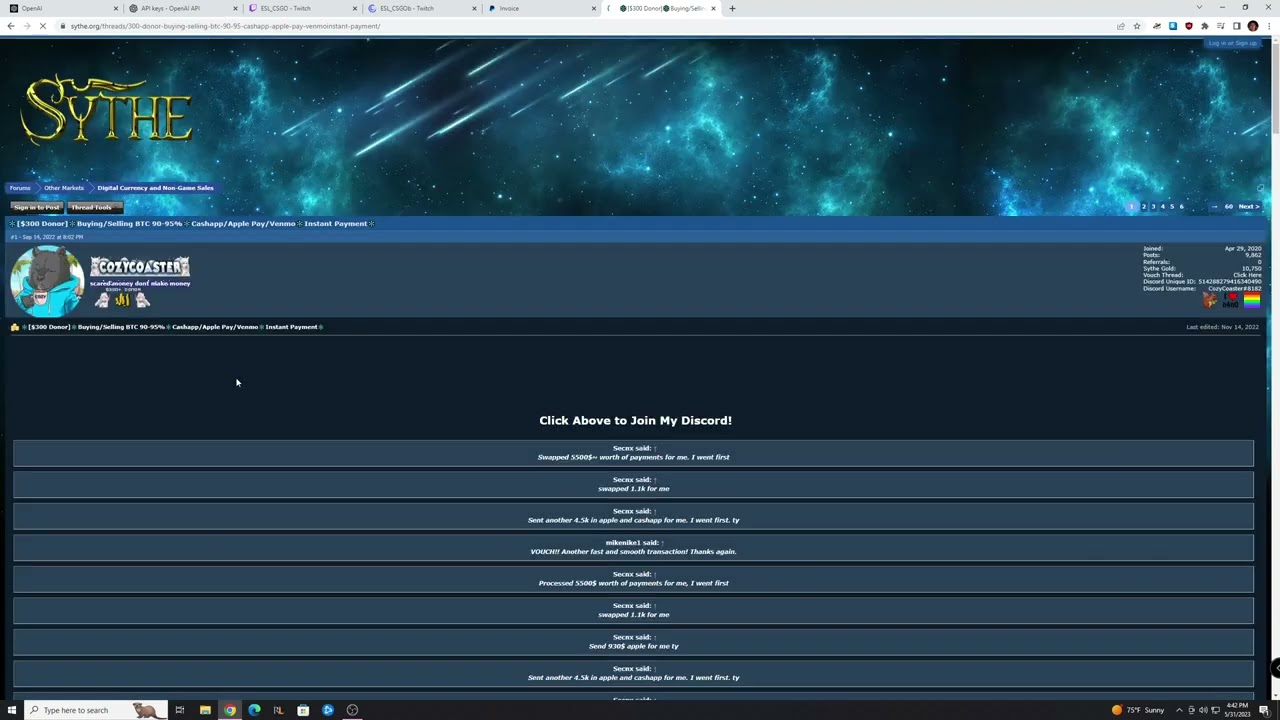Open the blue S extension icon

[1173, 26]
